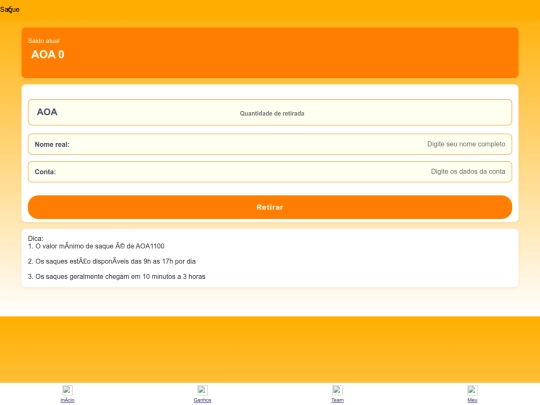Click the Meu icon in bottom navigation
Image resolution: width=540 pixels, height=405 pixels.
472,390
